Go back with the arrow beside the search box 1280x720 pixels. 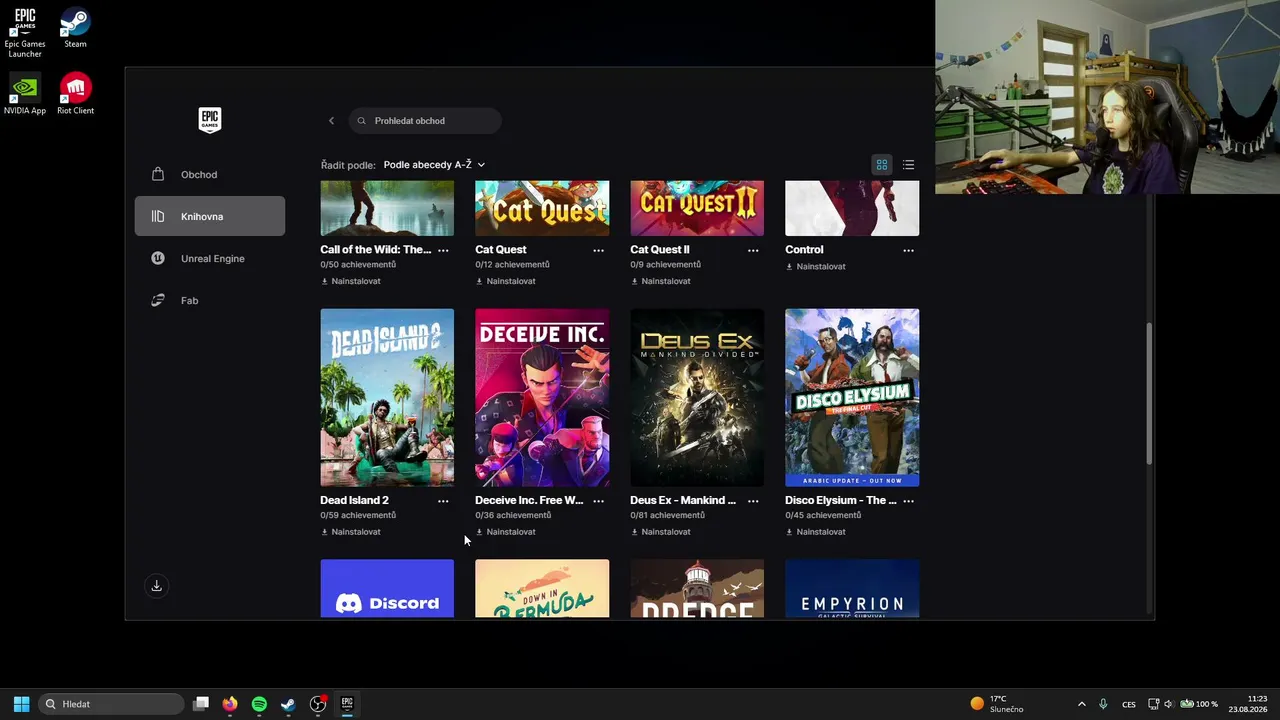point(331,121)
